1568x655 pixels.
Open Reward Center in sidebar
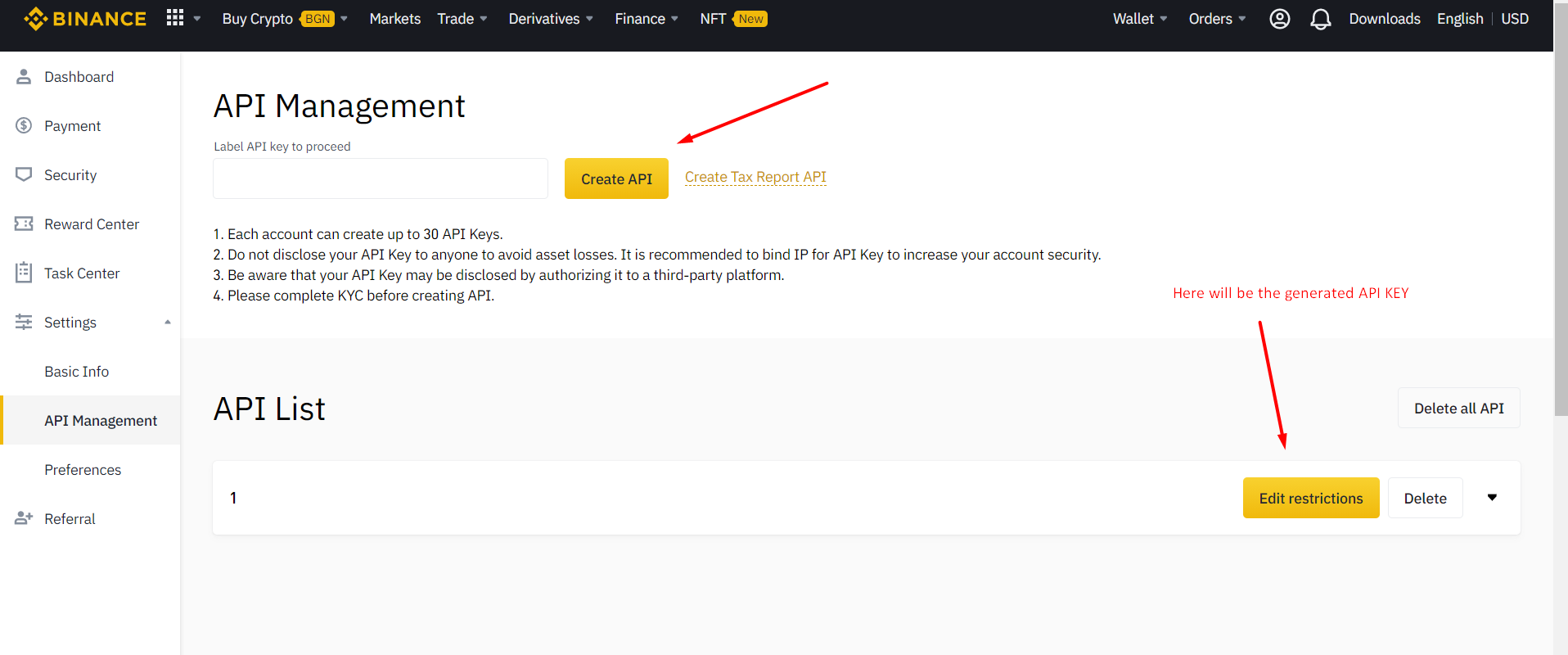click(90, 224)
